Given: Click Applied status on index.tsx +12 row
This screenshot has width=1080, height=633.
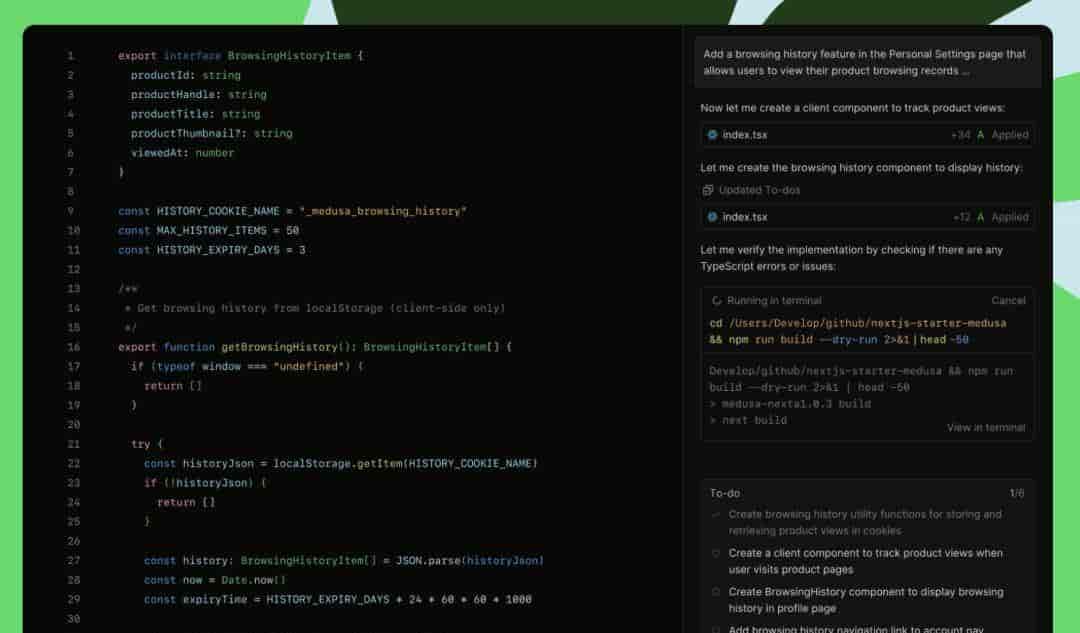Looking at the screenshot, I should point(1010,217).
